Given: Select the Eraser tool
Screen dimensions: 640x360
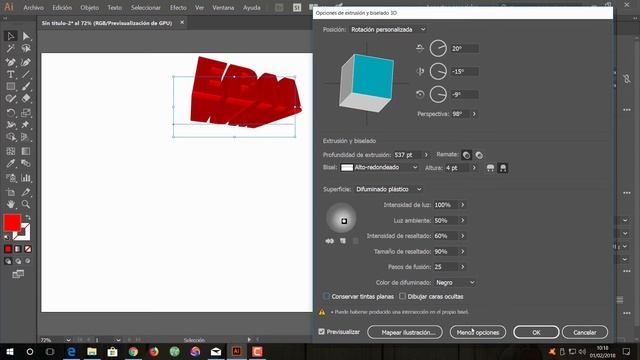Looking at the screenshot, I should click(26, 98).
